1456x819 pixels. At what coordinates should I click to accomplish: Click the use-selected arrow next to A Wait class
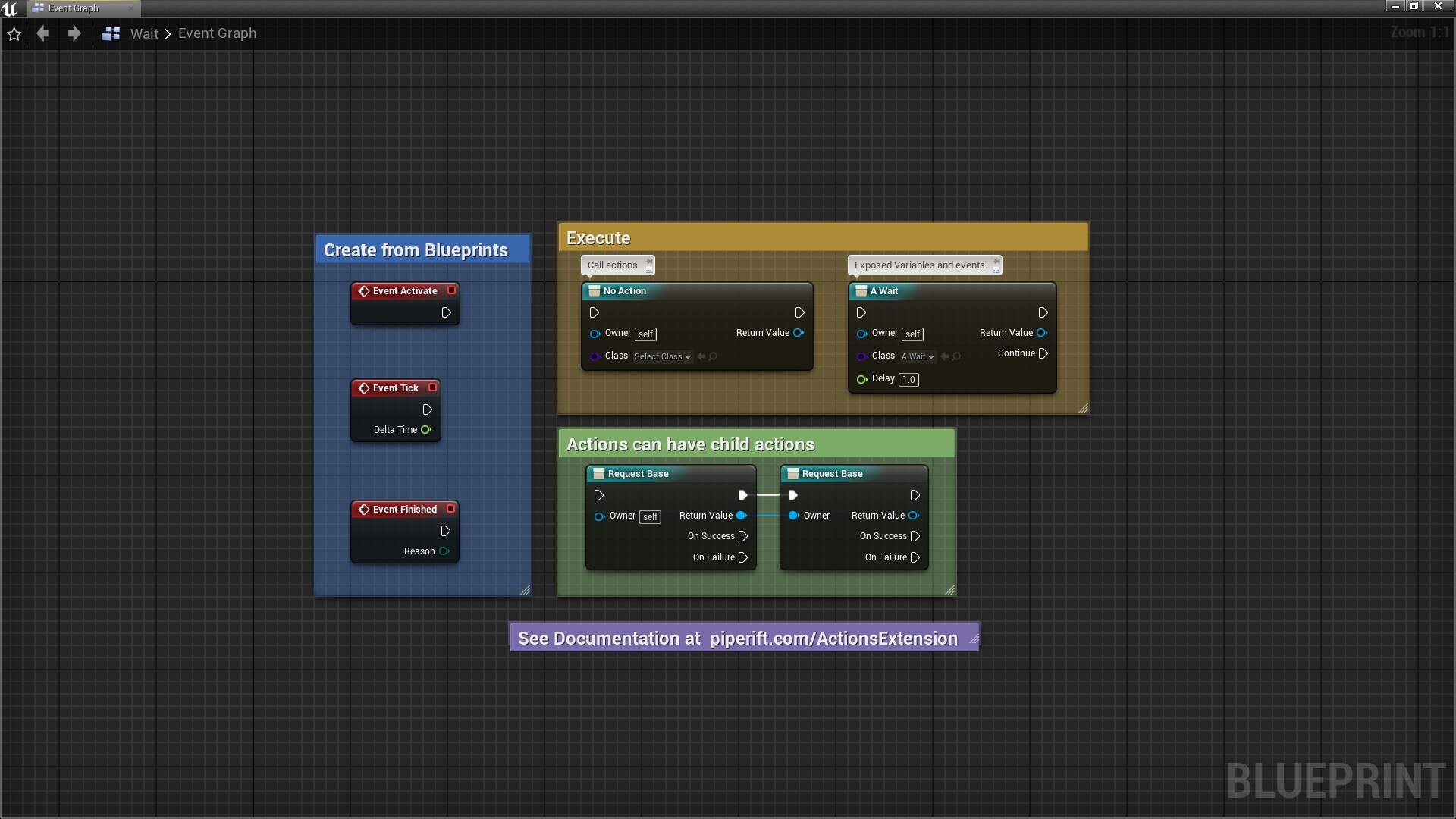click(x=945, y=356)
